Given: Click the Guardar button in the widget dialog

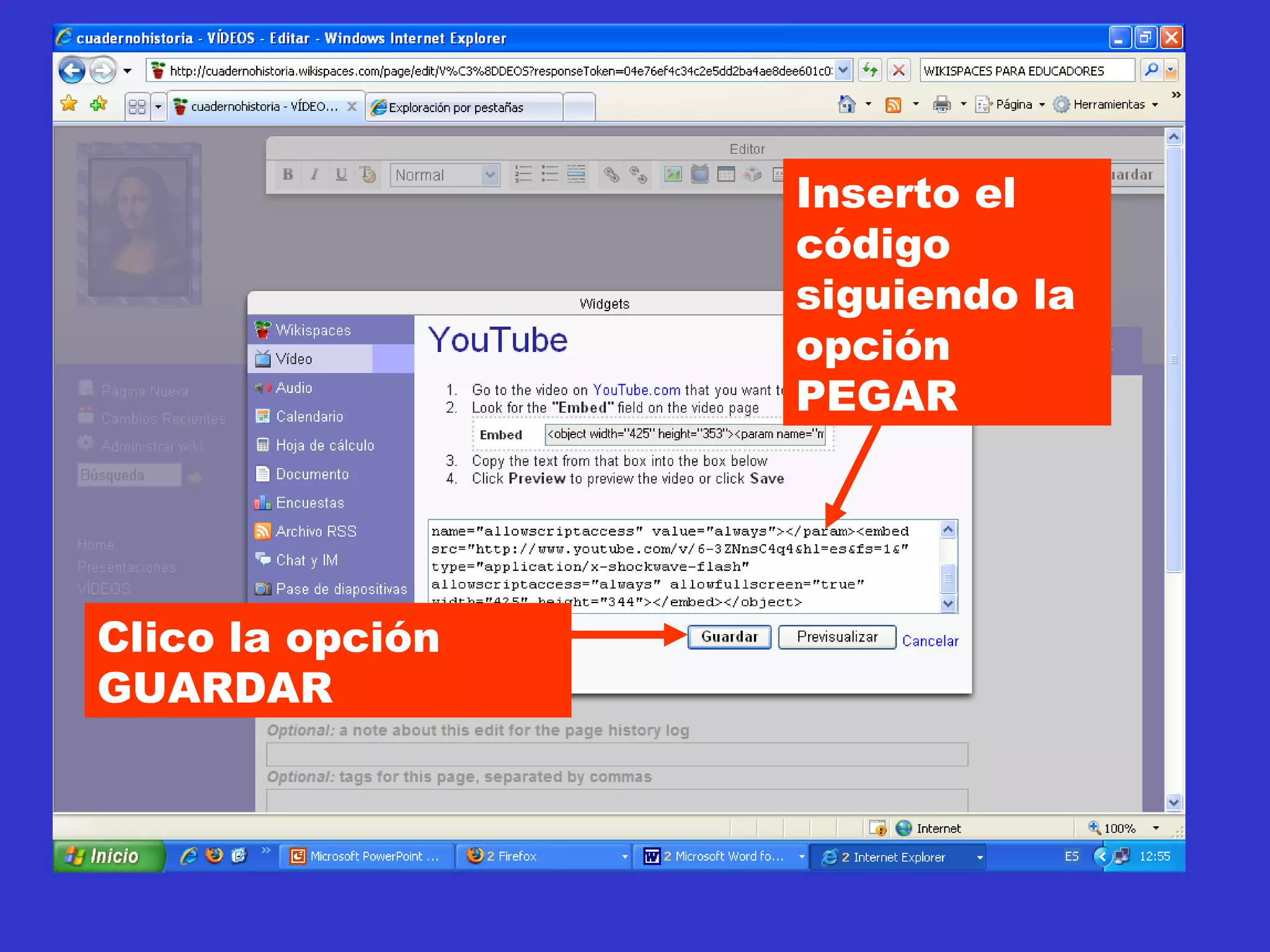Looking at the screenshot, I should (729, 637).
